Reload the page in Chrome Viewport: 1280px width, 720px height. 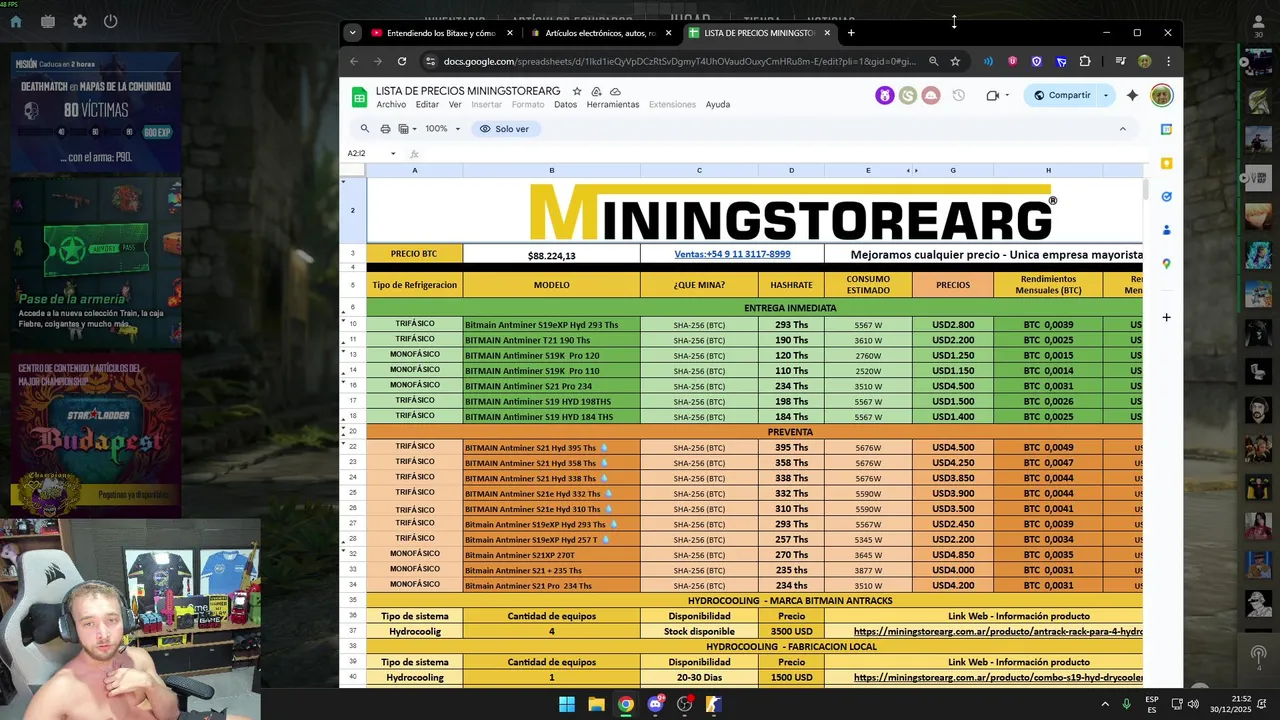pos(401,61)
